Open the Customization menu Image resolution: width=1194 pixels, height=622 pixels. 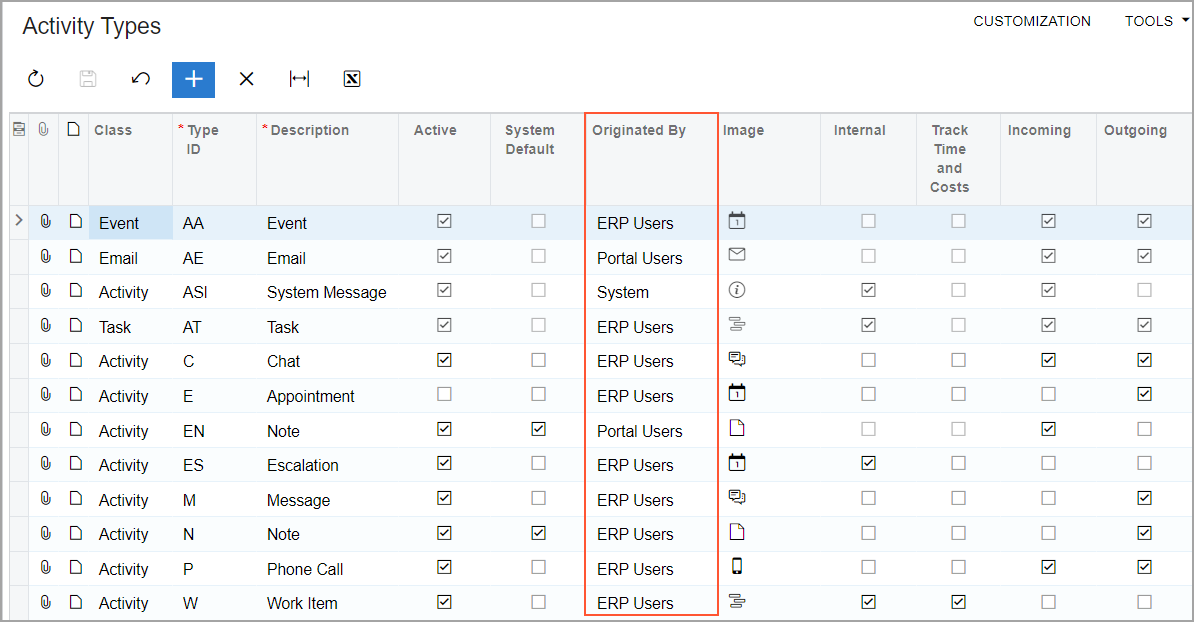tap(1032, 21)
